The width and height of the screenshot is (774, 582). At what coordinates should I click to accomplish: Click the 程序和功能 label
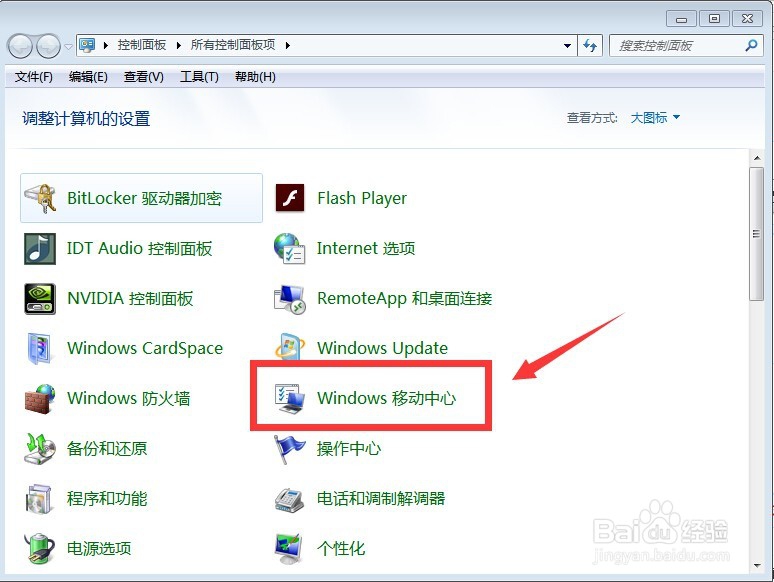click(107, 499)
